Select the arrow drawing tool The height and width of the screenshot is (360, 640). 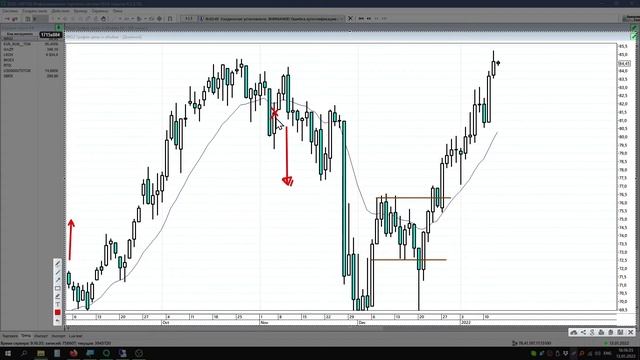pos(58,280)
